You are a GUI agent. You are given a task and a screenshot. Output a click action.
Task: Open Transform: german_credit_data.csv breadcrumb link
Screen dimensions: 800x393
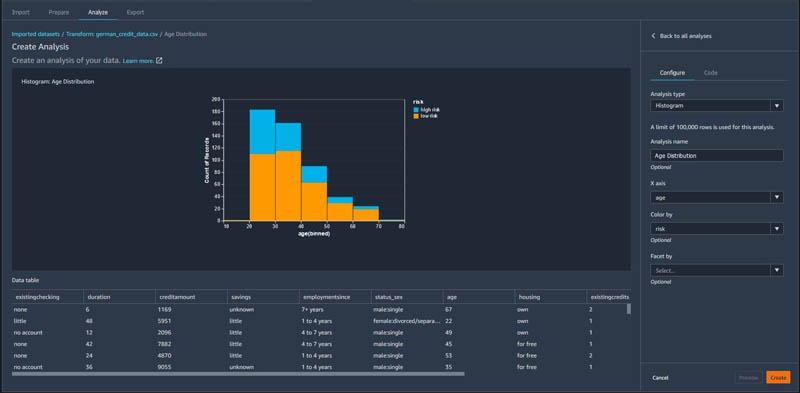point(112,34)
